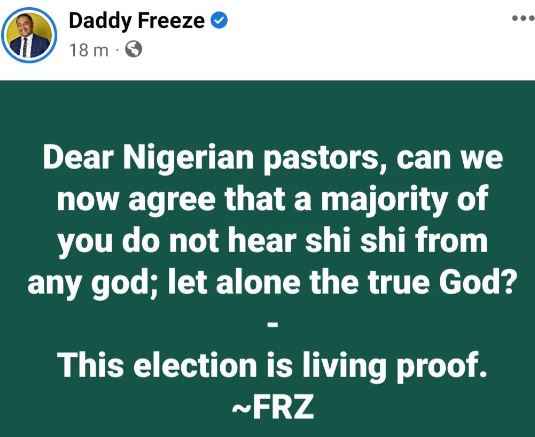Click the word majority in the post

click(x=384, y=201)
